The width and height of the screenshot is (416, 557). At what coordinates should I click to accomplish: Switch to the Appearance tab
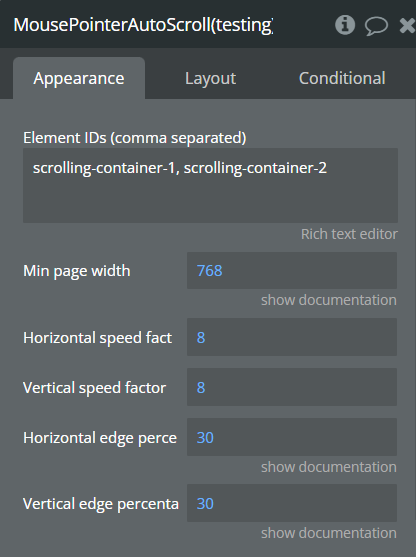[79, 78]
